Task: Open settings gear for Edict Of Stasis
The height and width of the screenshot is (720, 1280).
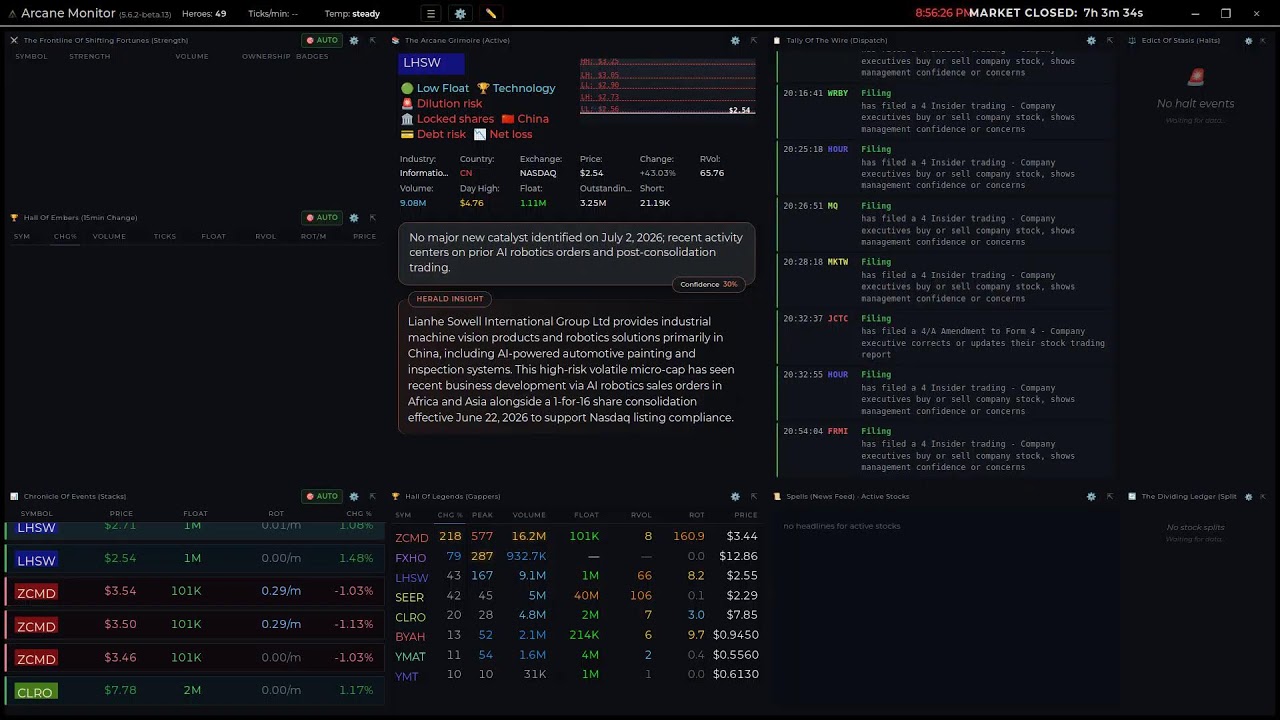Action: 1248,40
